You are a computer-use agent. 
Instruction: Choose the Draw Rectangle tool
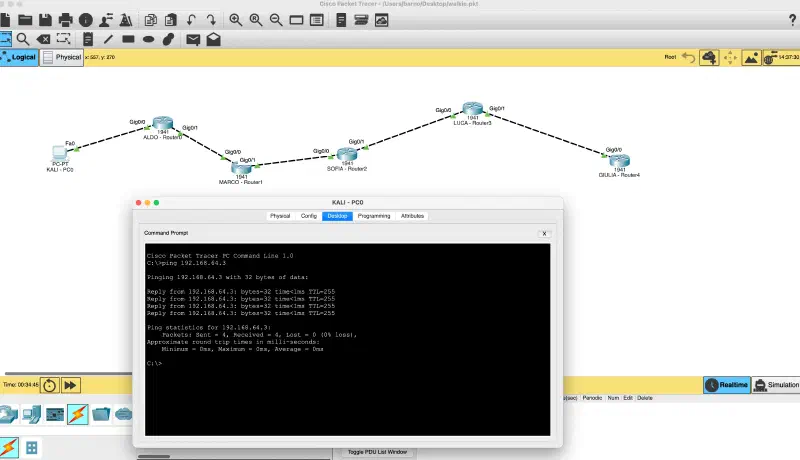coord(128,39)
